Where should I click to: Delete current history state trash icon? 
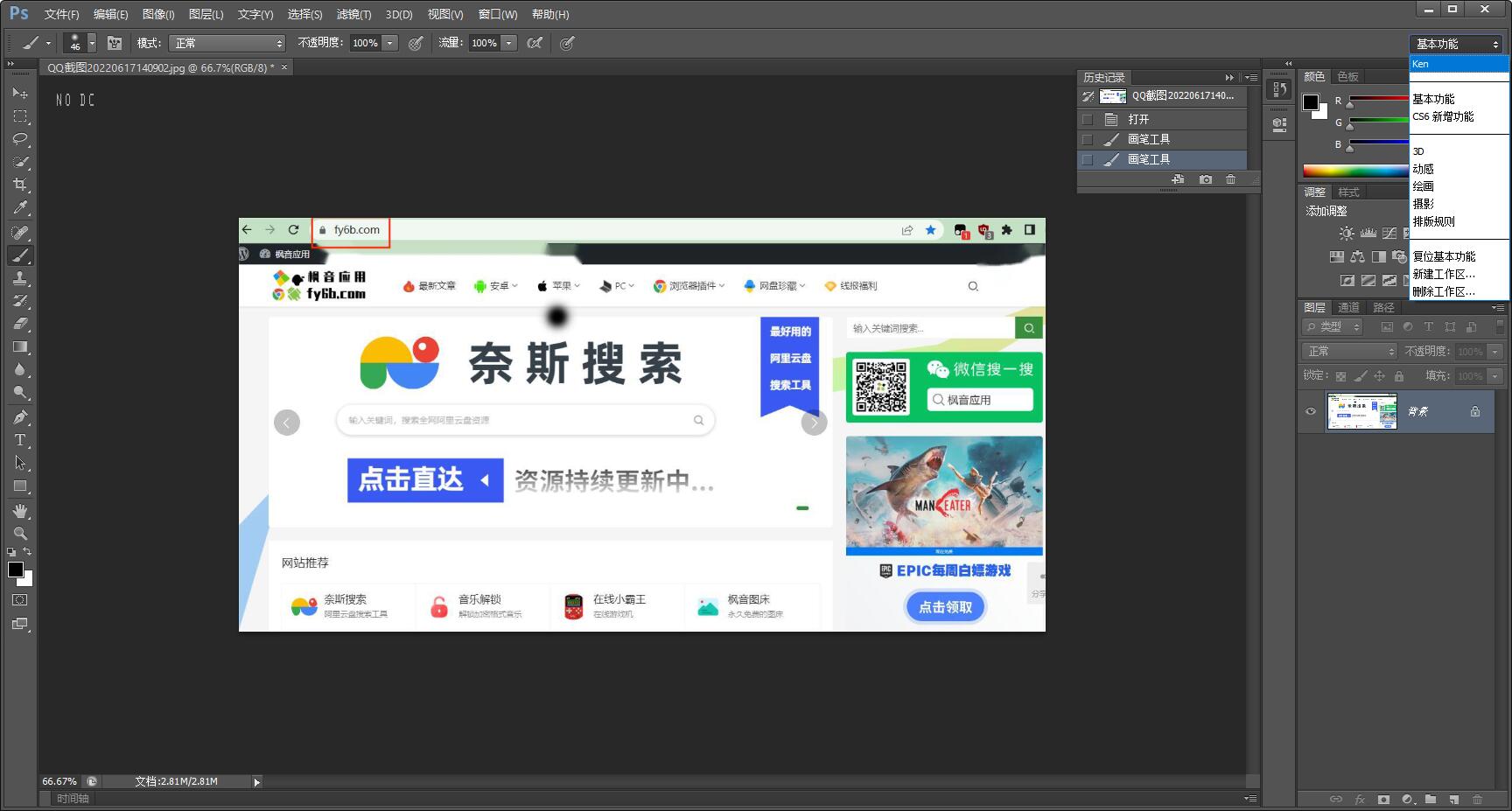[1230, 179]
